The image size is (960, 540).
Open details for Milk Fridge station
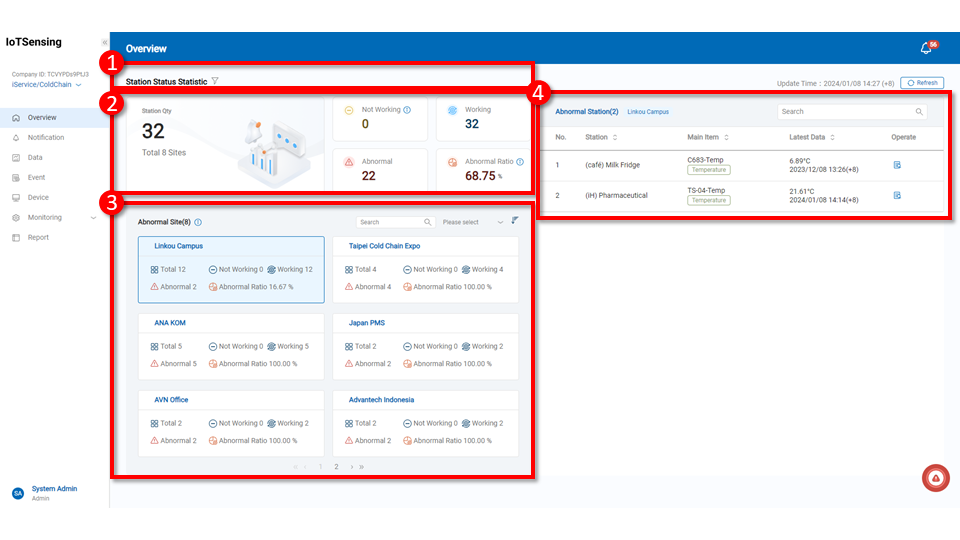click(897, 165)
